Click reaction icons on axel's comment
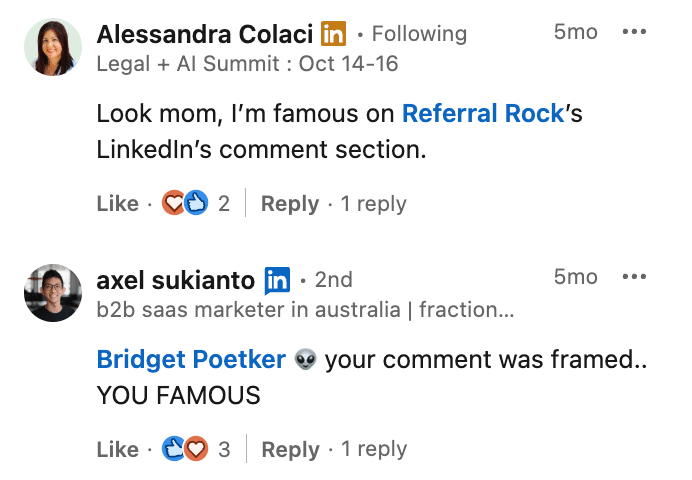 pos(184,450)
